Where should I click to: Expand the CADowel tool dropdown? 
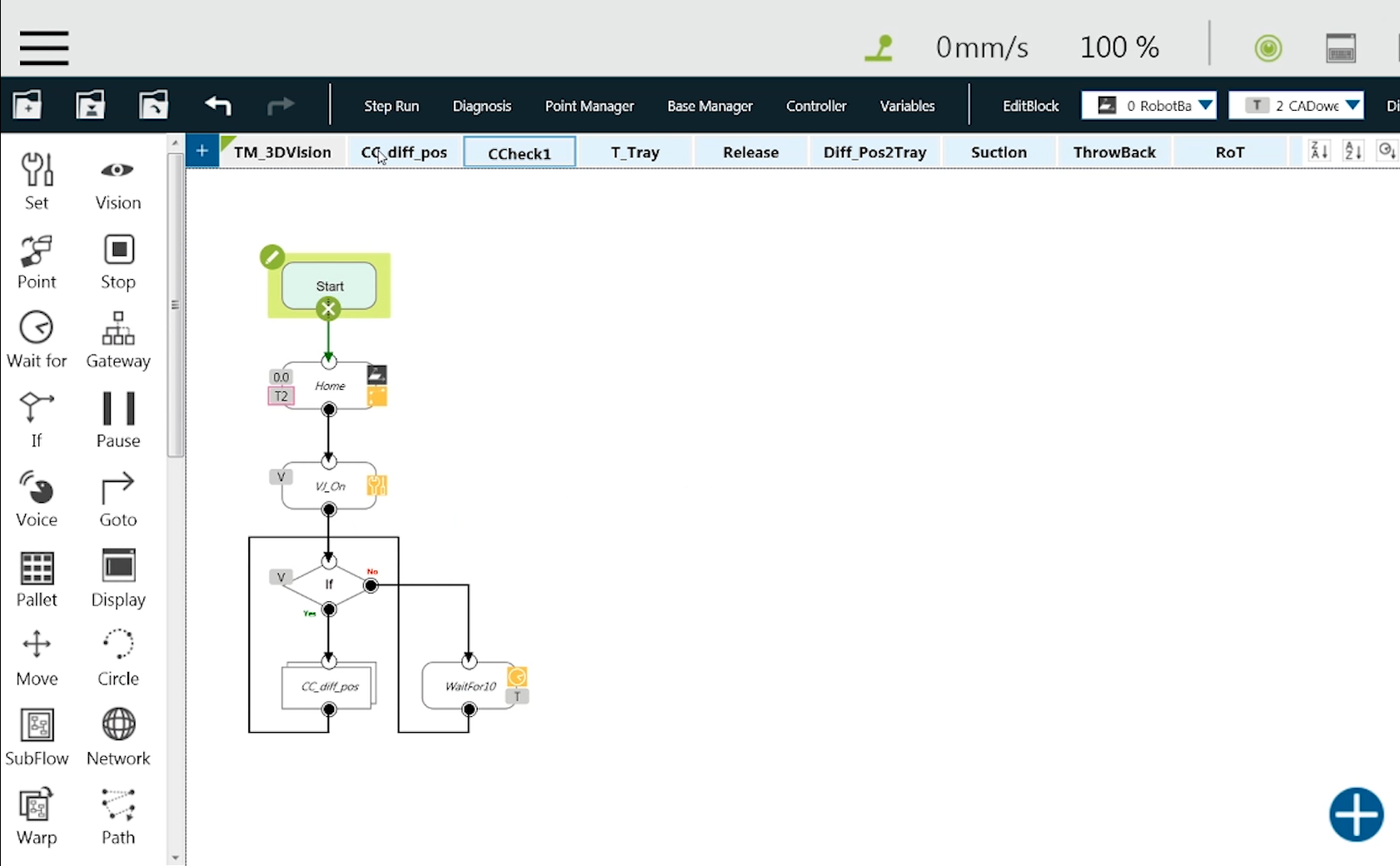point(1297,106)
